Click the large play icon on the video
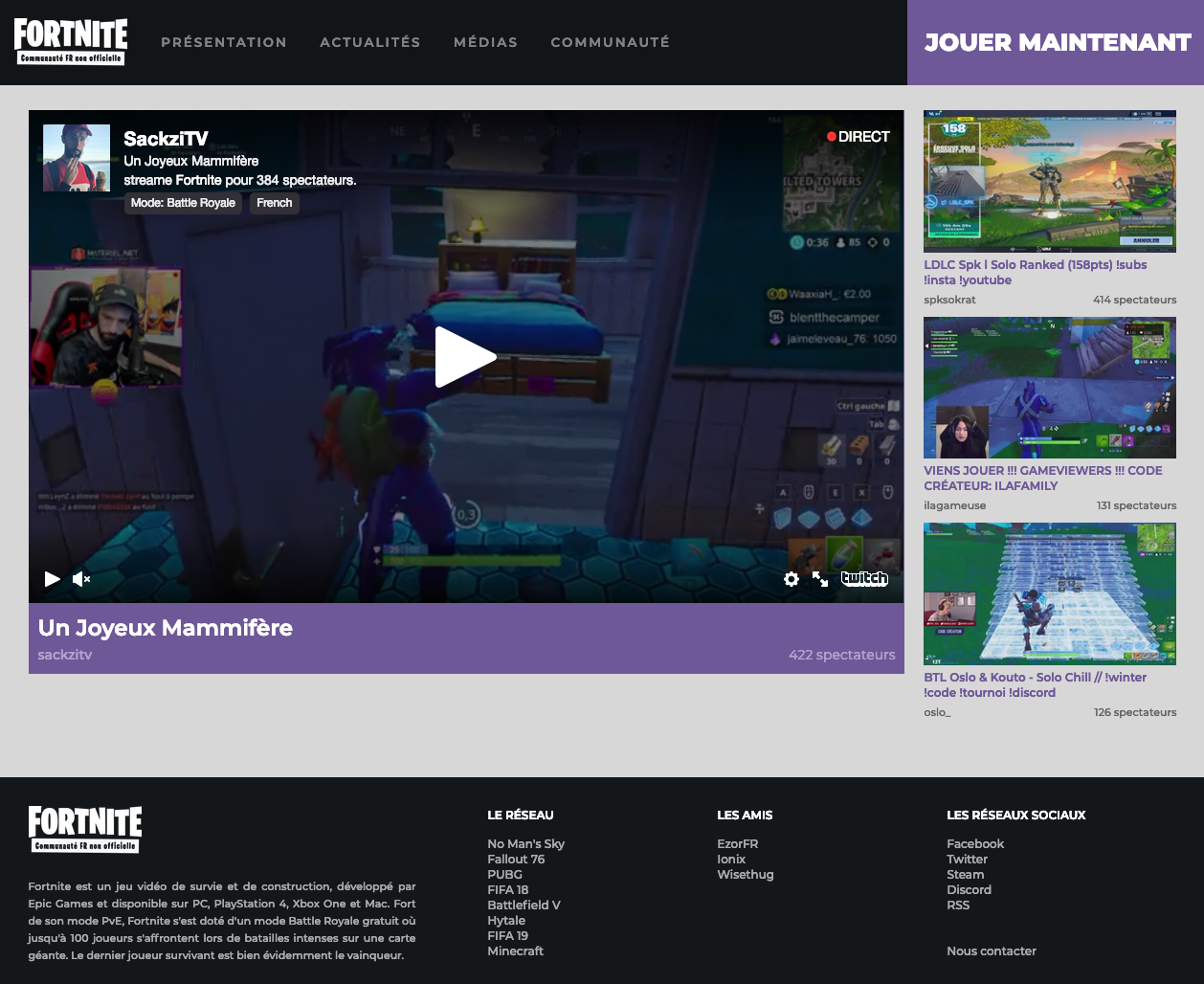Screen dimensions: 1204x984 click(466, 357)
